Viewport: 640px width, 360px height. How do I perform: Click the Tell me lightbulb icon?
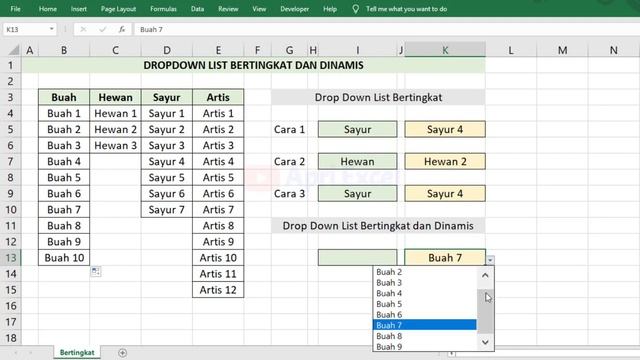click(x=356, y=9)
